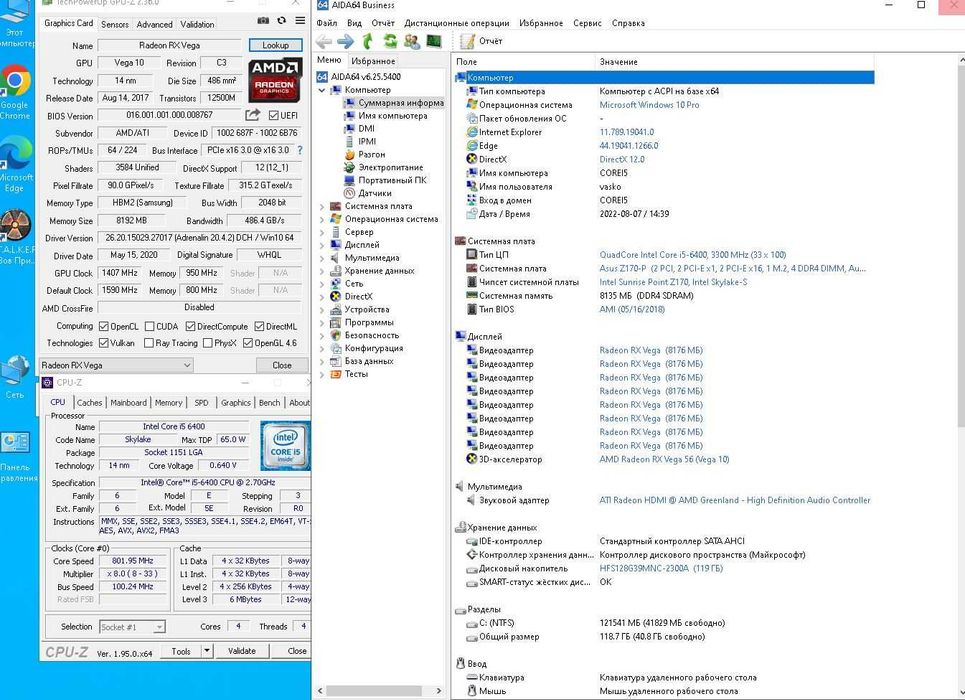Select Разгон overclock tree item
Image resolution: width=965 pixels, height=700 pixels.
[x=371, y=155]
